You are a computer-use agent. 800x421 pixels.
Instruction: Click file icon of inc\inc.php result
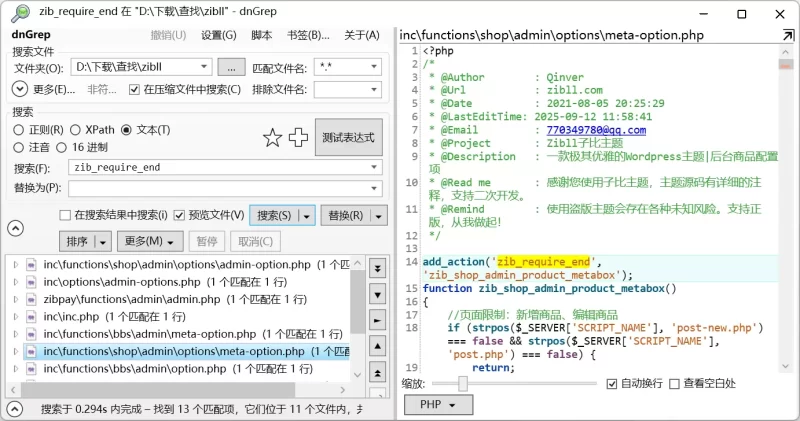(x=32, y=317)
